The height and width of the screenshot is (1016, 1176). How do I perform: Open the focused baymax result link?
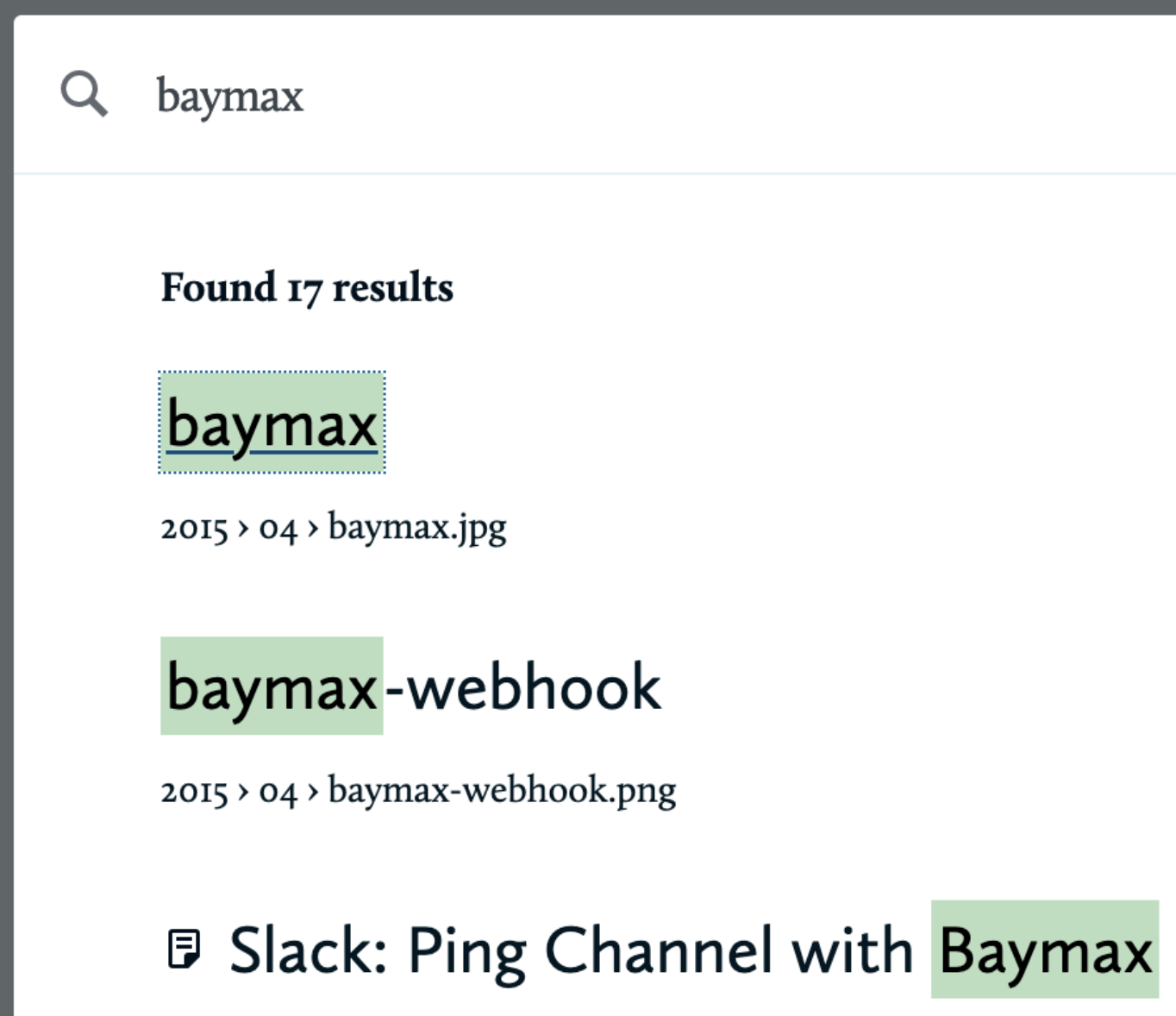coord(272,423)
